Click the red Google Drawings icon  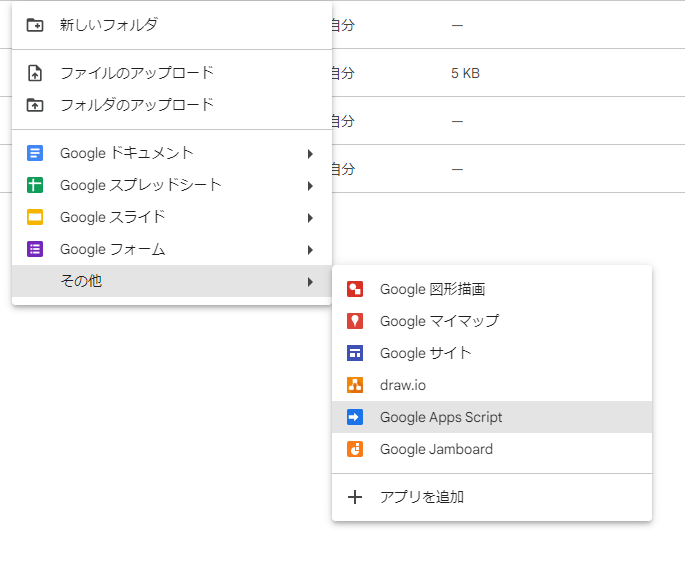pos(355,289)
